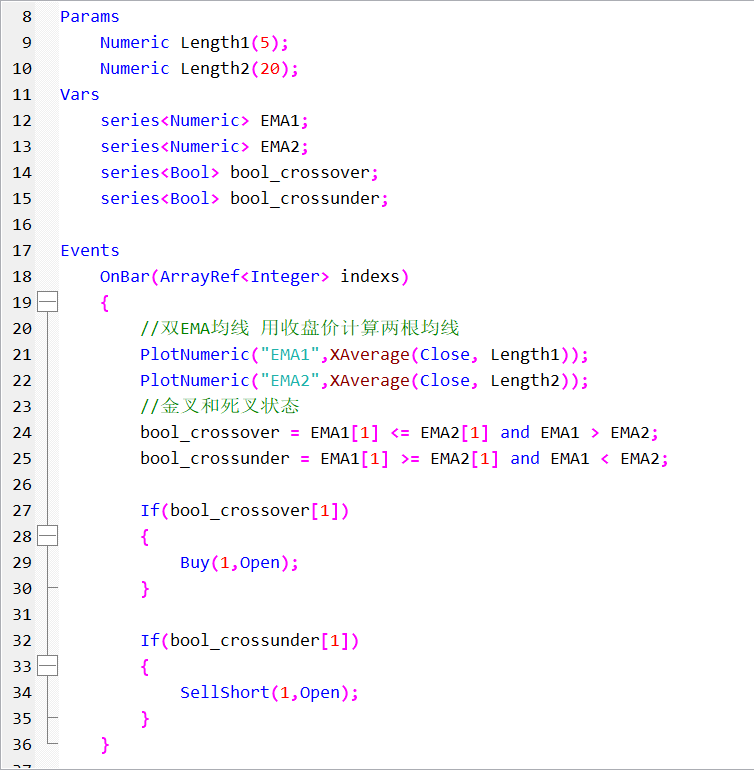Click the 金叉和死叉状态 comment line
Viewport: 754px width, 770px height.
220,406
